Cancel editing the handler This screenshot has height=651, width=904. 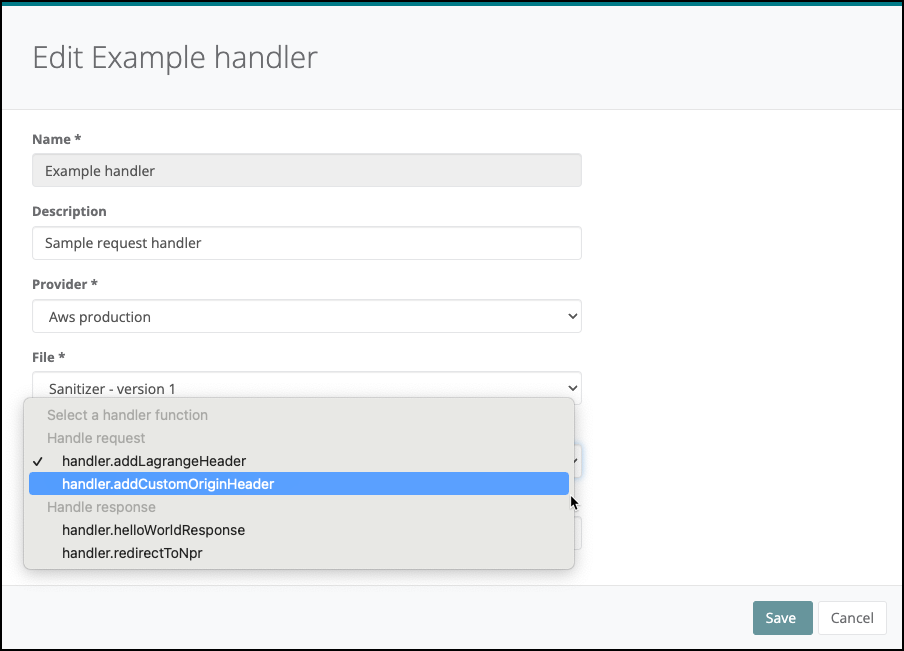pos(852,618)
